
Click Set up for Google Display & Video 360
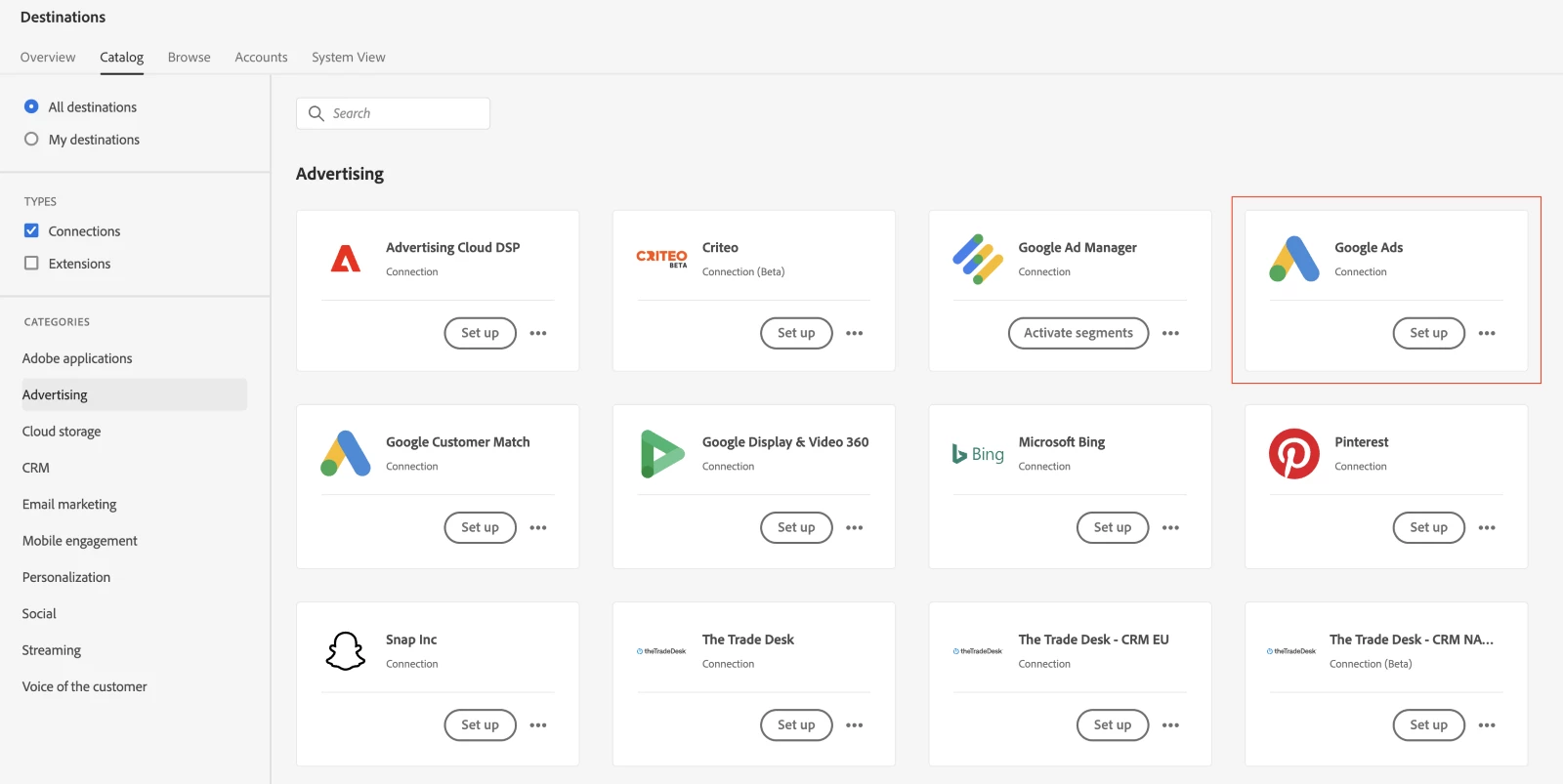click(x=796, y=527)
